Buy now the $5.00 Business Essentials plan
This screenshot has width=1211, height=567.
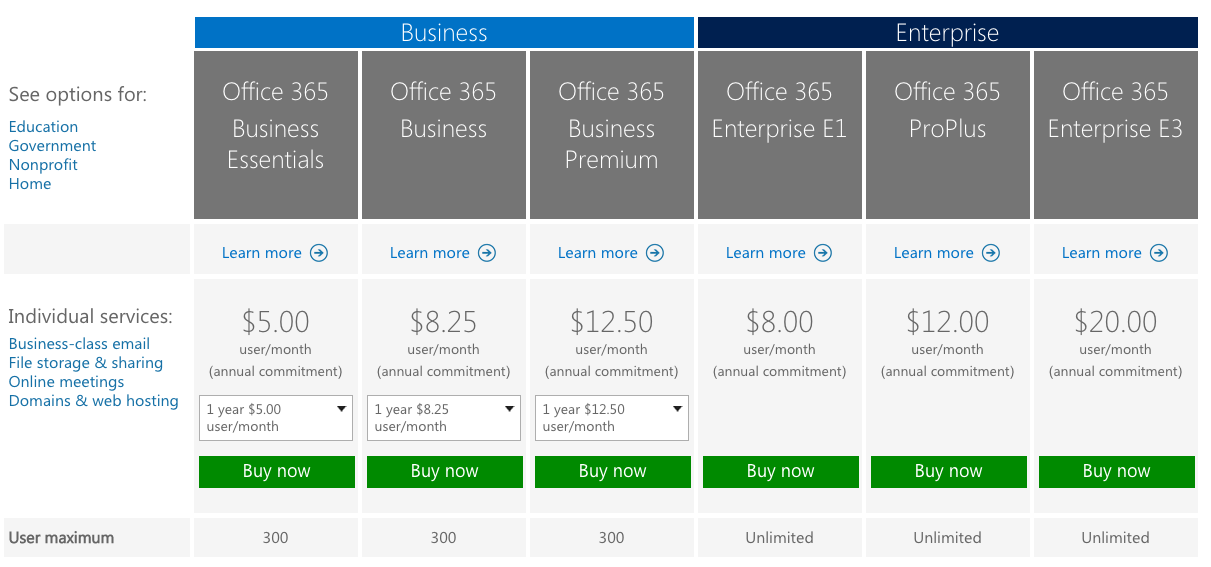click(277, 472)
